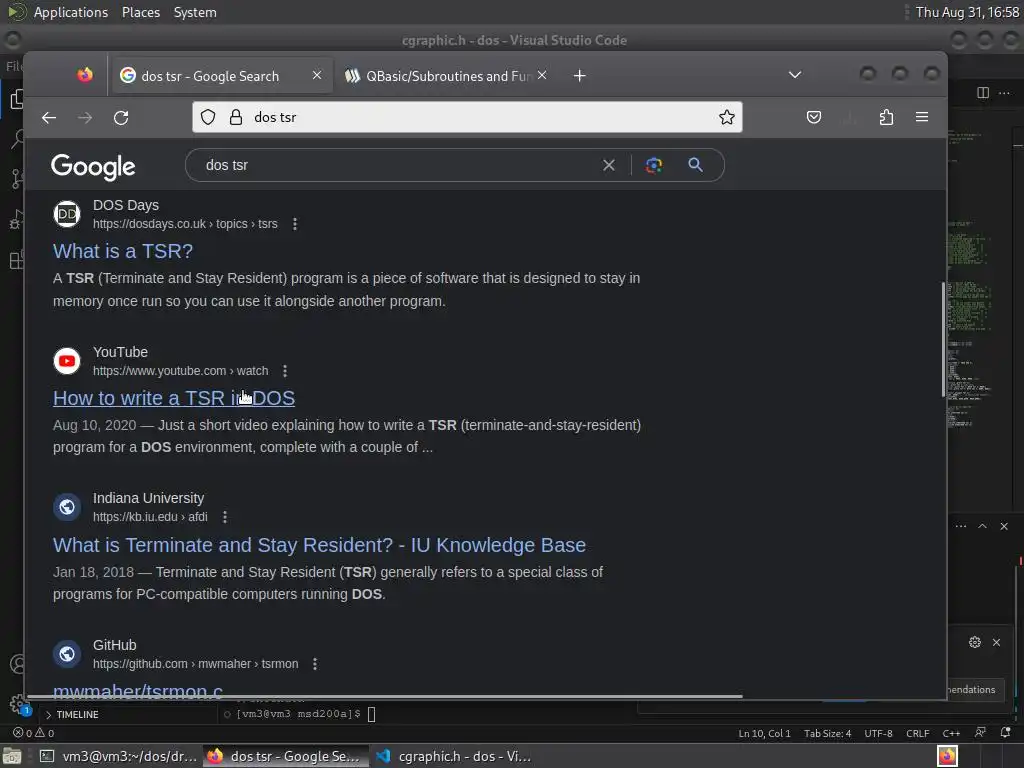1024x768 pixels.
Task: Open the Places menu
Action: [x=141, y=12]
